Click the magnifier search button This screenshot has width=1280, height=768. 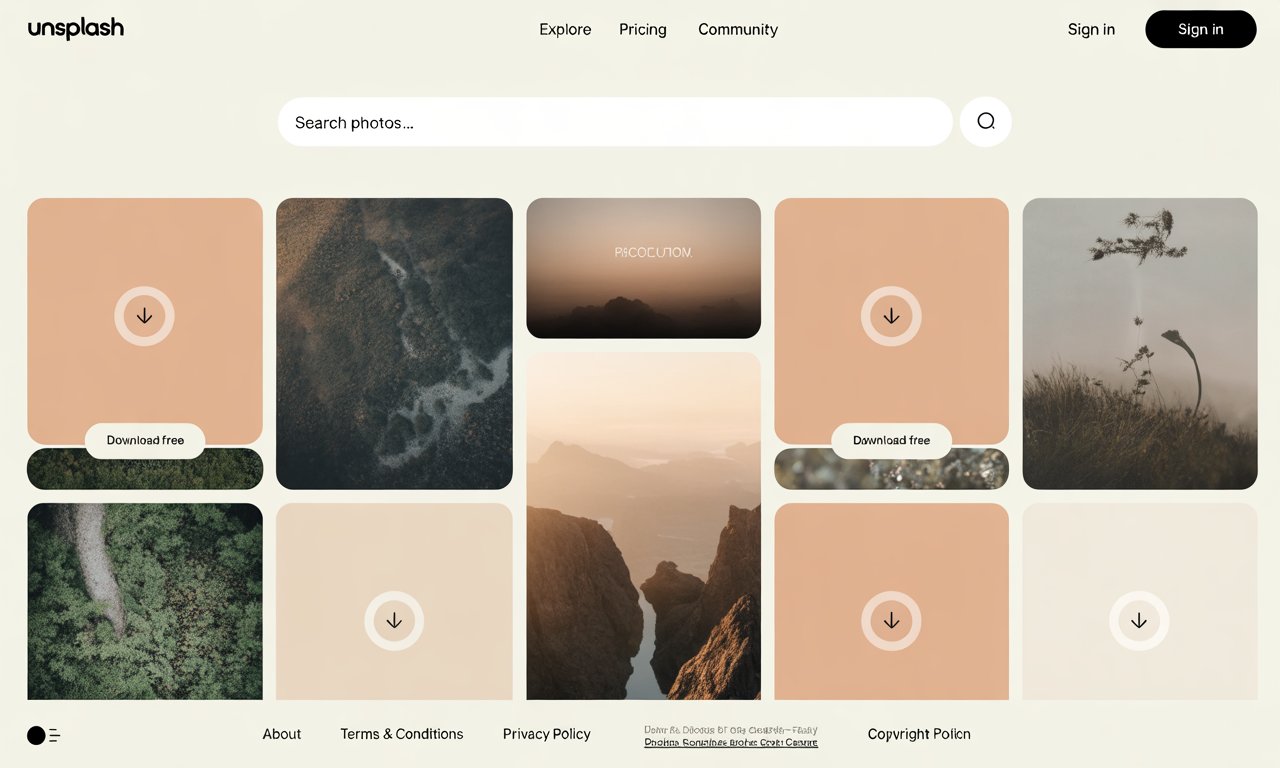986,122
